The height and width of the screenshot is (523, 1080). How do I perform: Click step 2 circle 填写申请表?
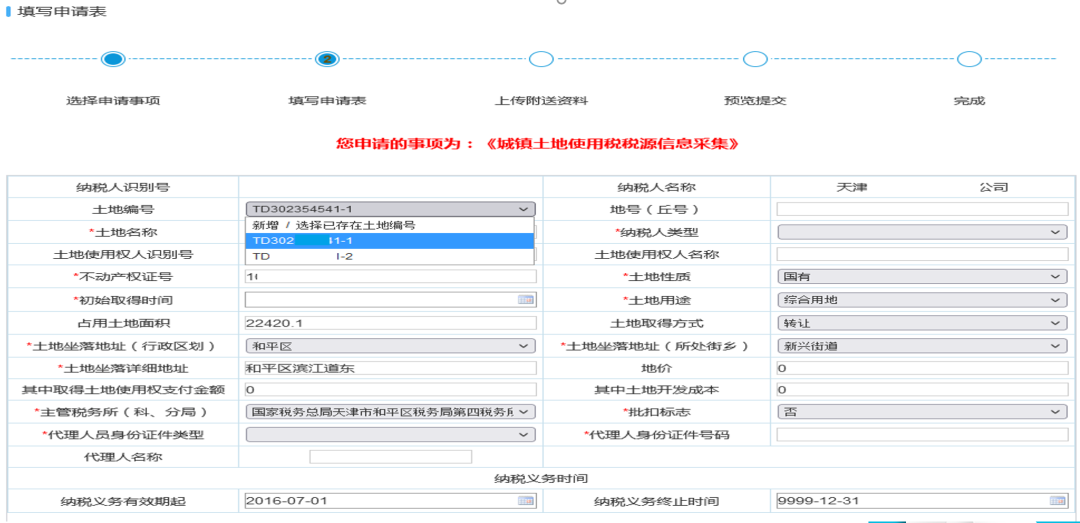pos(327,59)
